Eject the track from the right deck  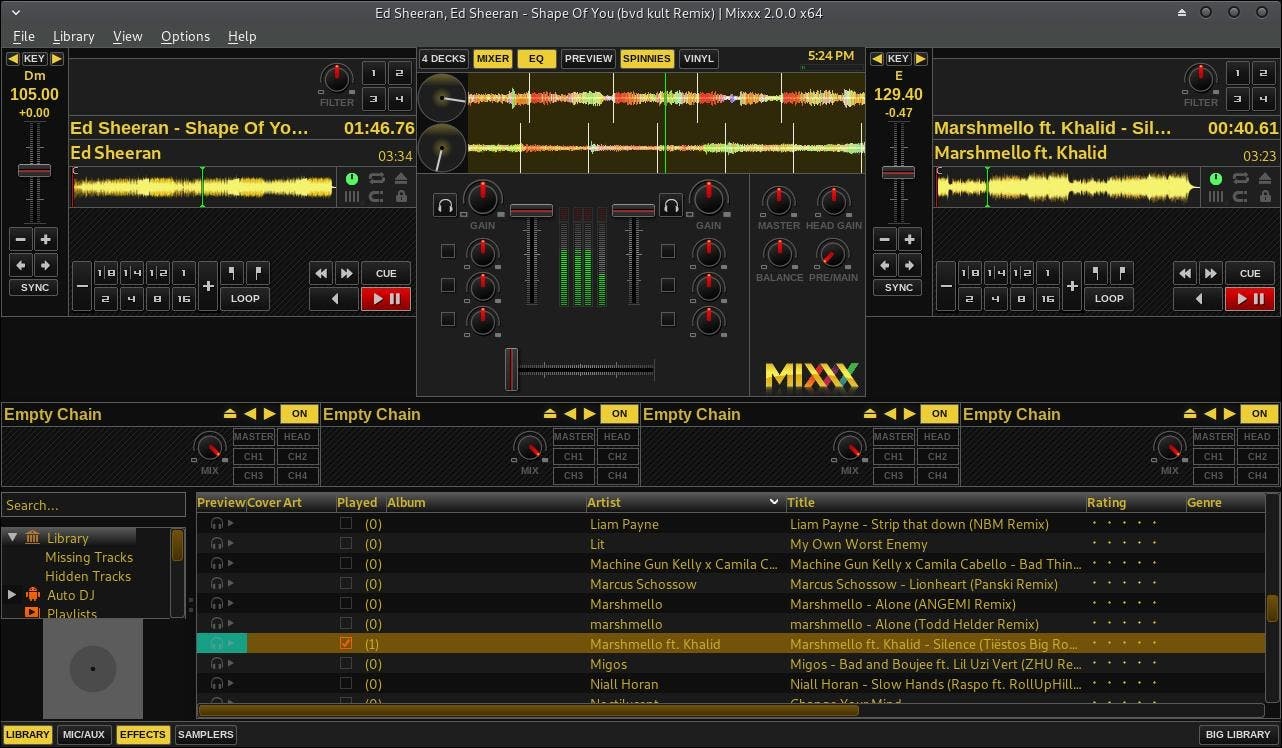click(1263, 180)
